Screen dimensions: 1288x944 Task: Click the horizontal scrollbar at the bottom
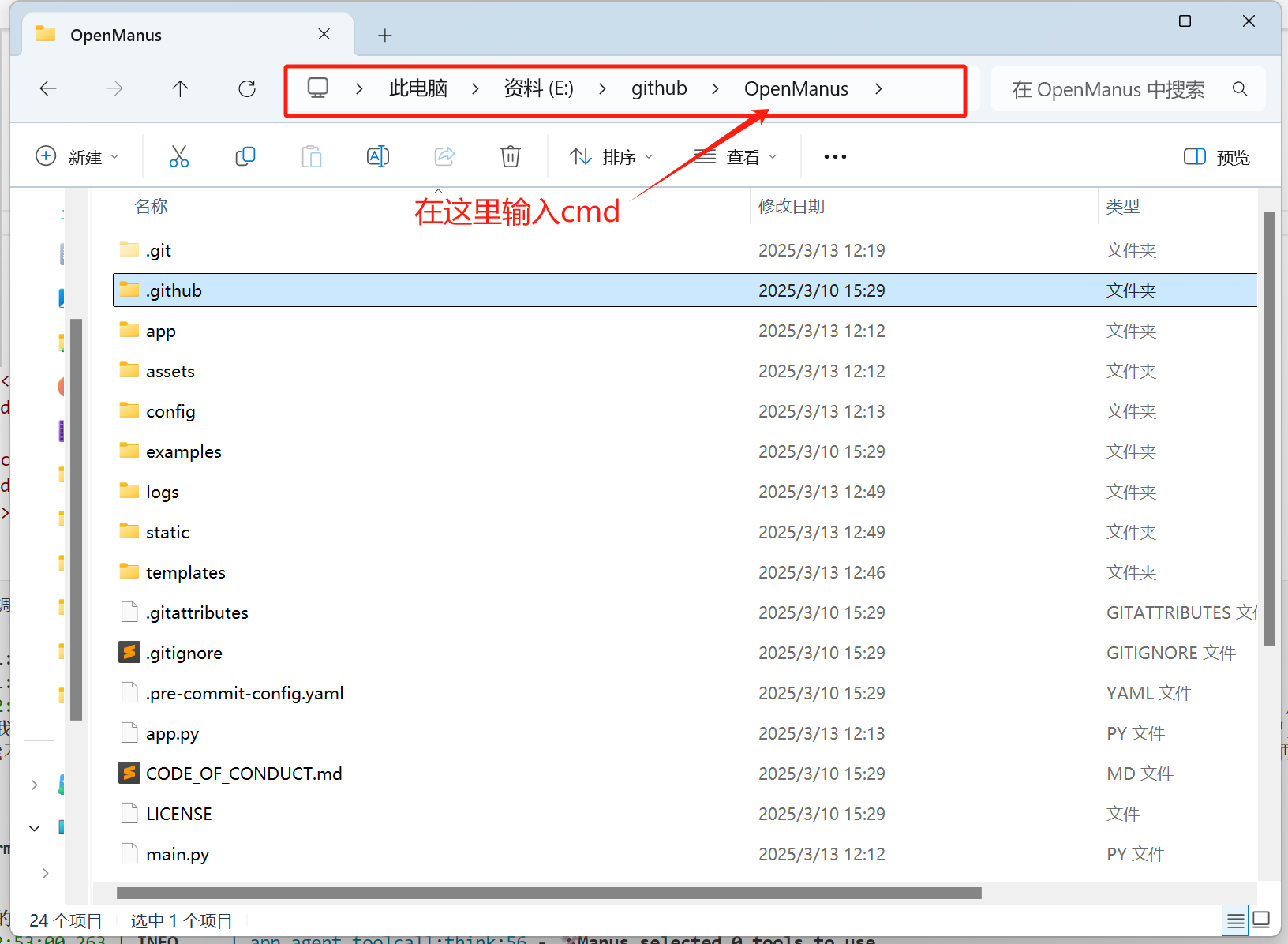pyautogui.click(x=549, y=893)
